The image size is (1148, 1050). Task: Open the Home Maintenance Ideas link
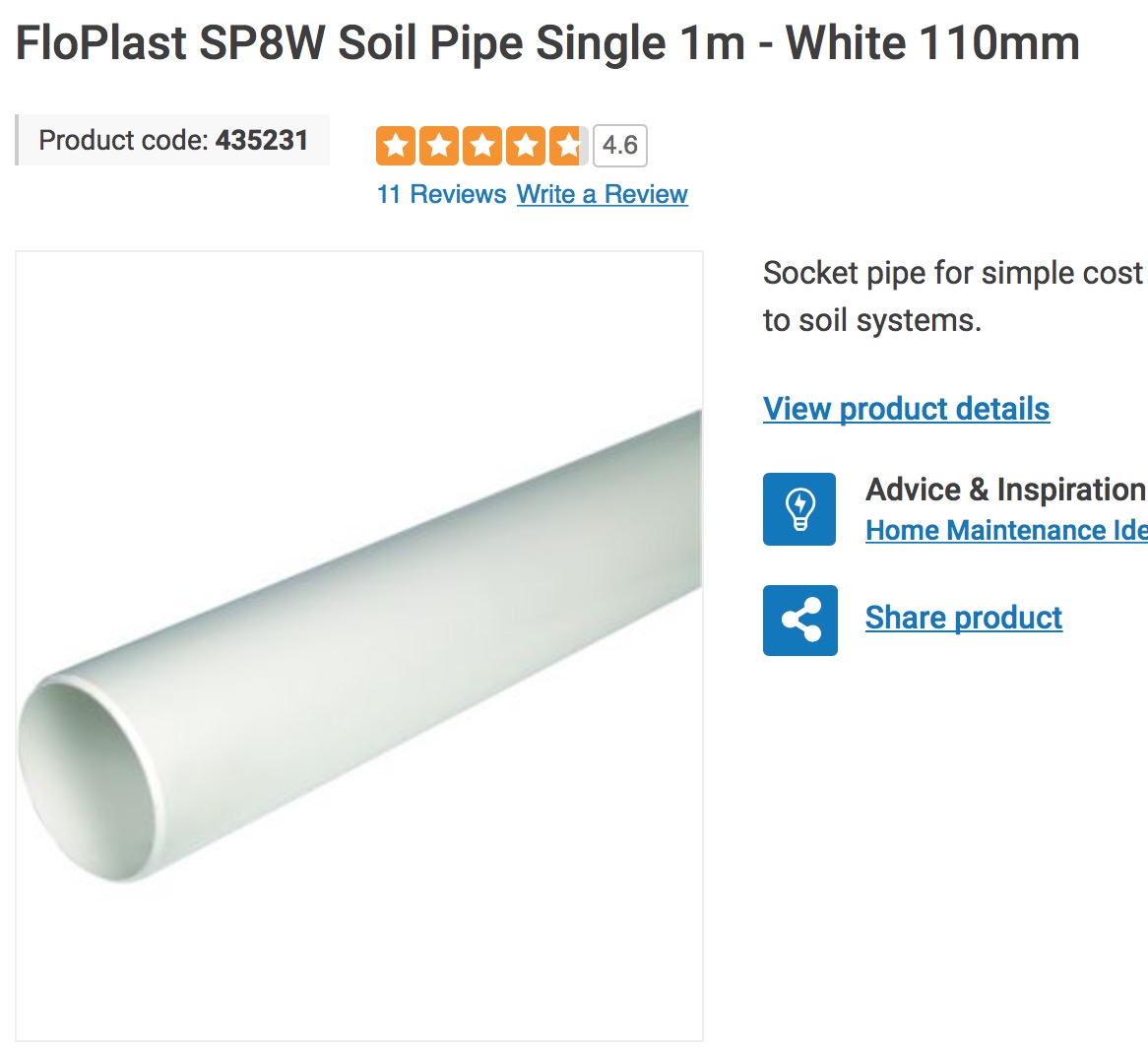(x=1005, y=531)
